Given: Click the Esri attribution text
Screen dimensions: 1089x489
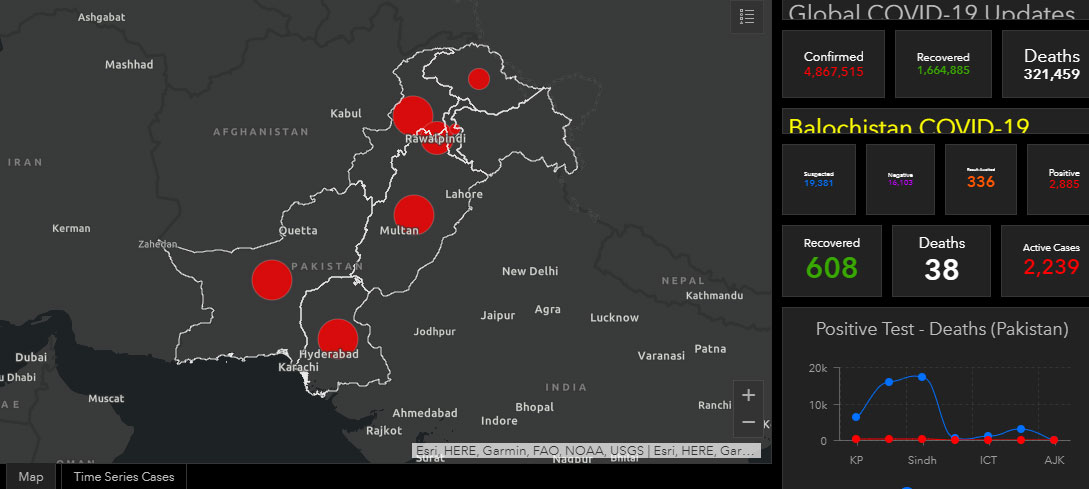Looking at the screenshot, I should [586, 451].
